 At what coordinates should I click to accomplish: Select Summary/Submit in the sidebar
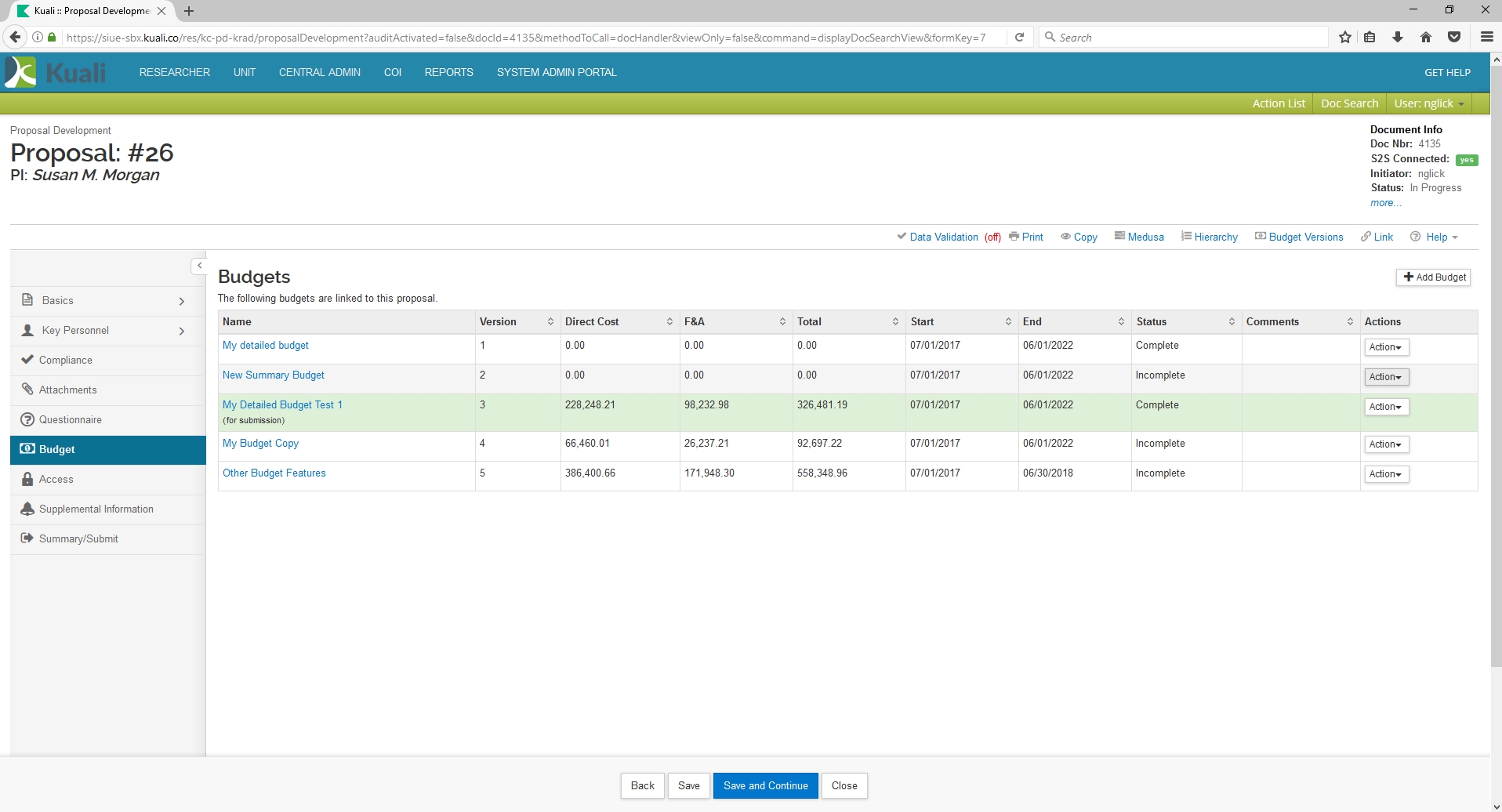78,538
